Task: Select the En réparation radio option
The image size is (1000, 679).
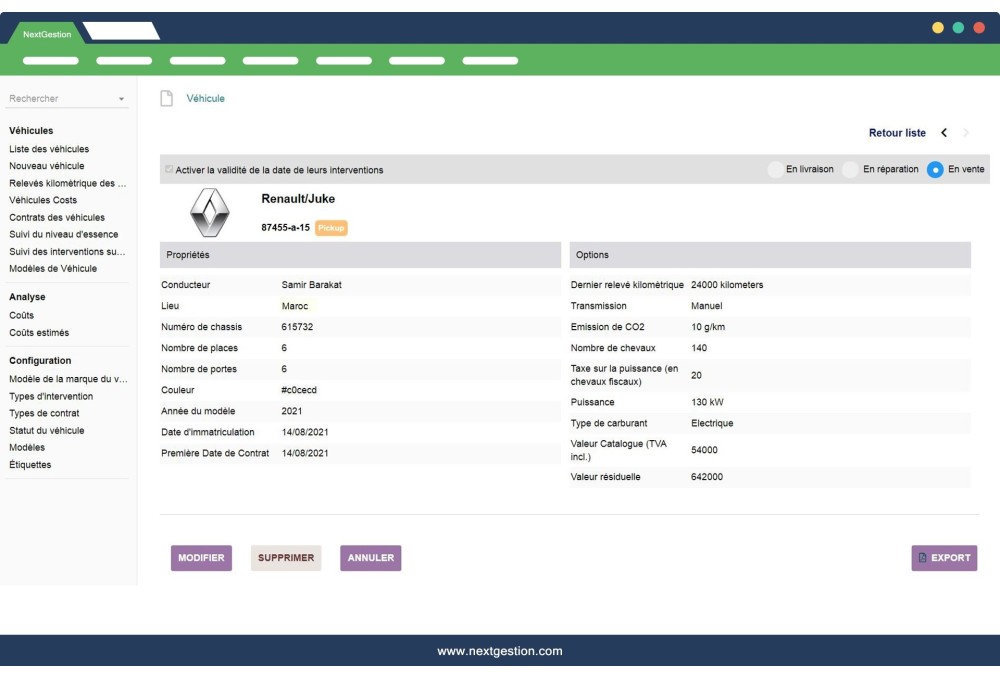Action: point(851,170)
